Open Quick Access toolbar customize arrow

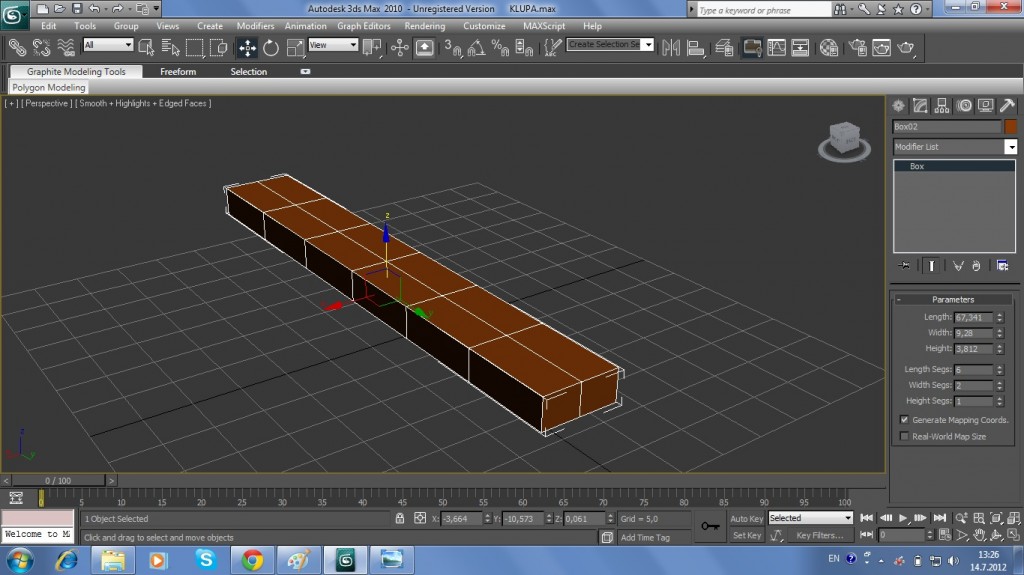tap(157, 8)
